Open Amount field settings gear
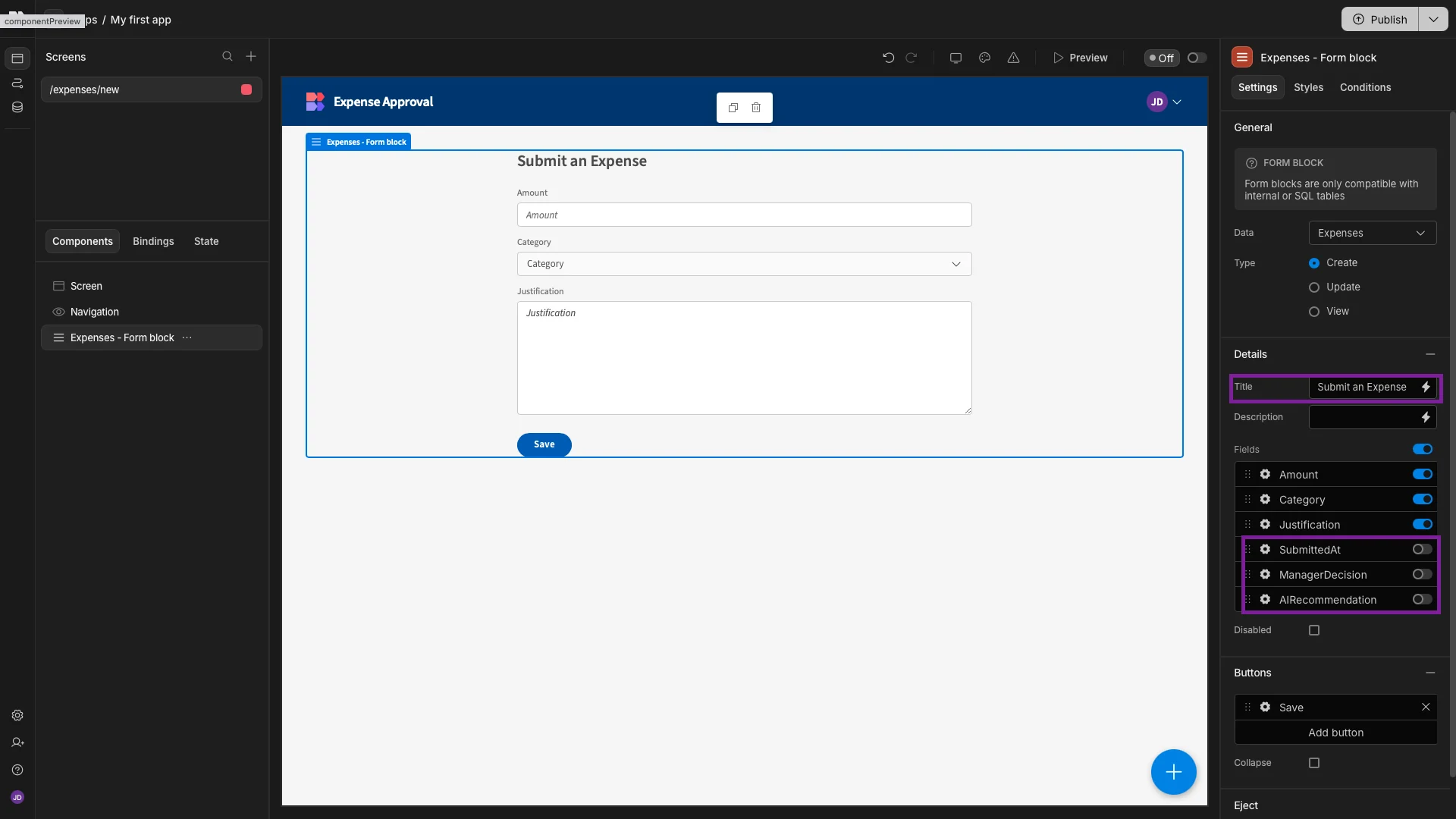The height and width of the screenshot is (819, 1456). tap(1265, 475)
